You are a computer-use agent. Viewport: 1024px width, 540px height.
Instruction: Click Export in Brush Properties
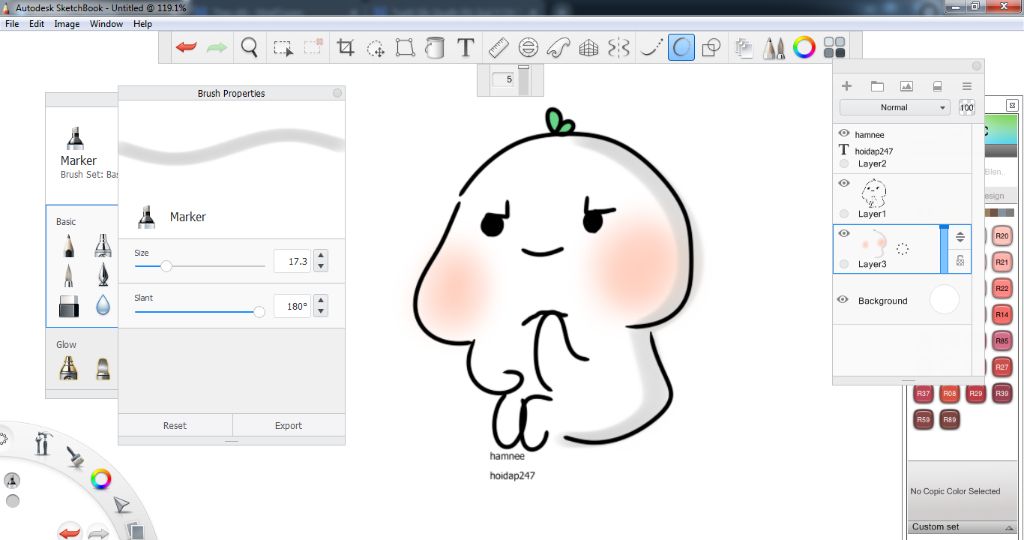pyautogui.click(x=289, y=426)
